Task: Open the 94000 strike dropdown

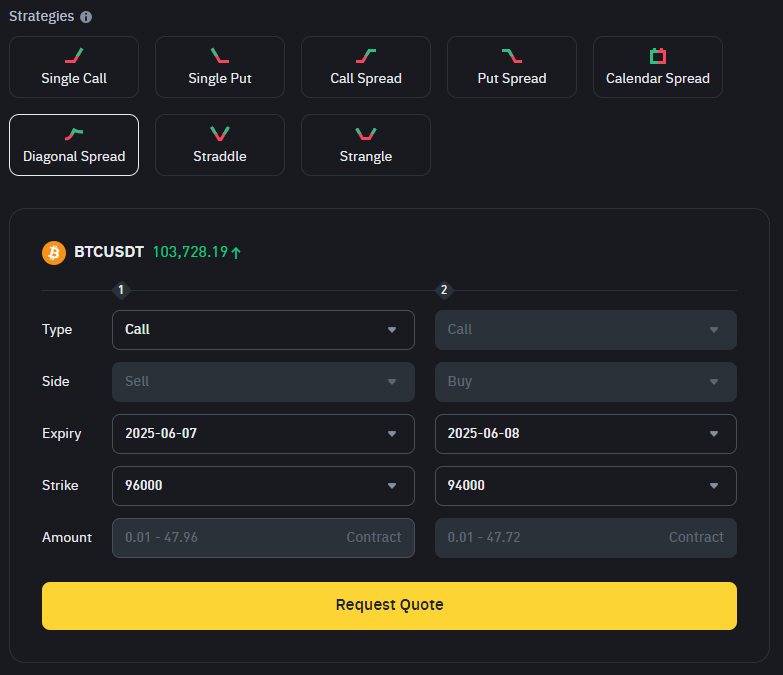Action: pyautogui.click(x=586, y=485)
